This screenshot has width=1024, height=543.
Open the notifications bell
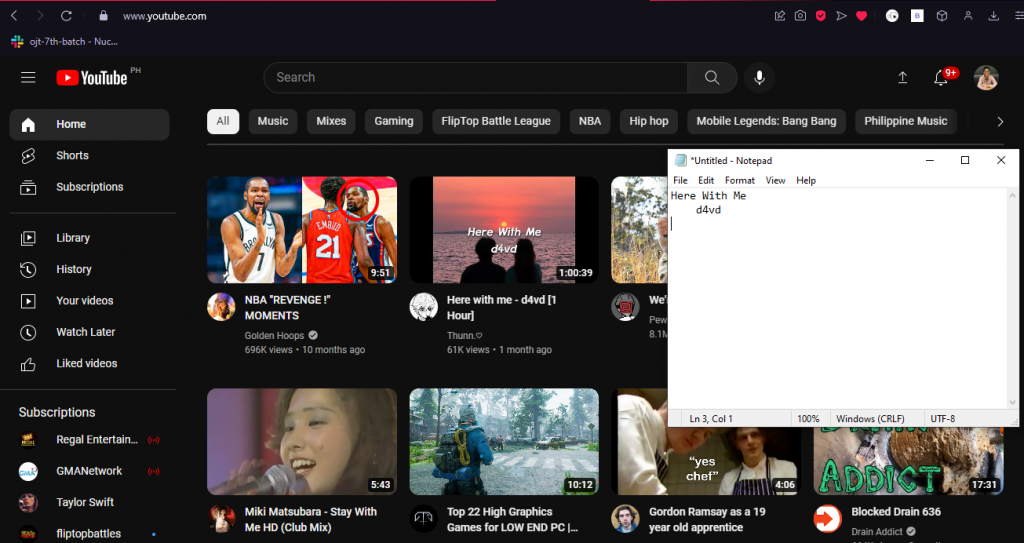(x=940, y=78)
